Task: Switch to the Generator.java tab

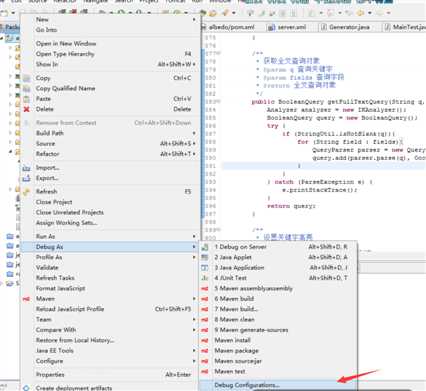Action: pyautogui.click(x=346, y=27)
